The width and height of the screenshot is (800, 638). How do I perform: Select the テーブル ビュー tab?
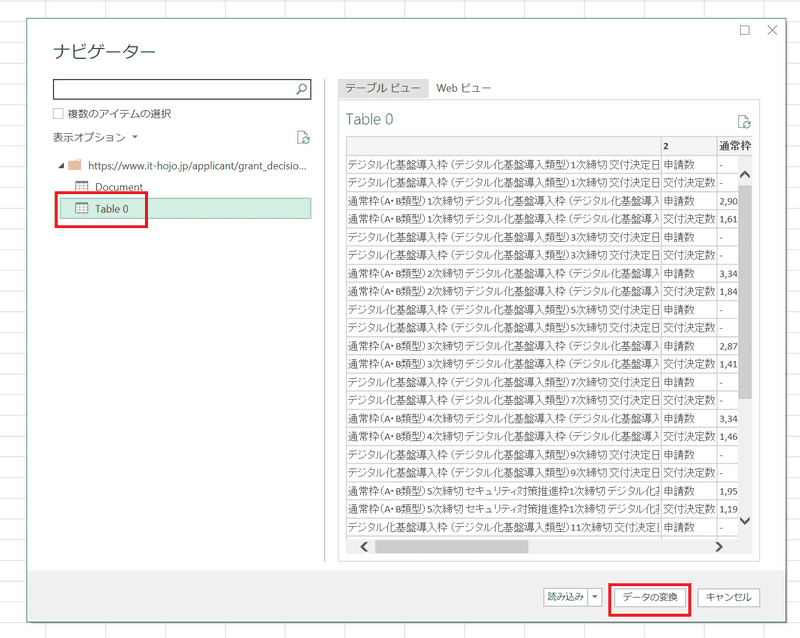click(383, 88)
